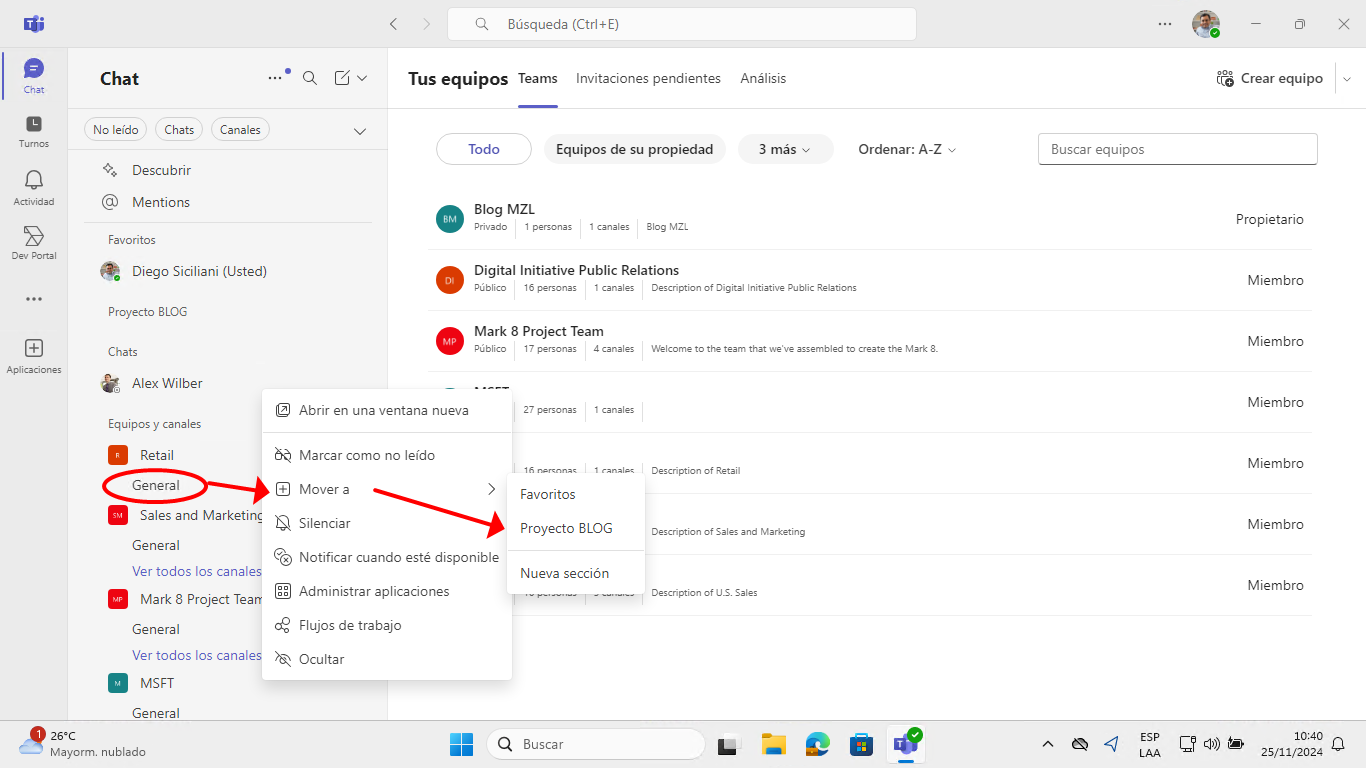This screenshot has height=768, width=1366.
Task: Open settings and more ellipsis in title bar
Action: (1164, 24)
